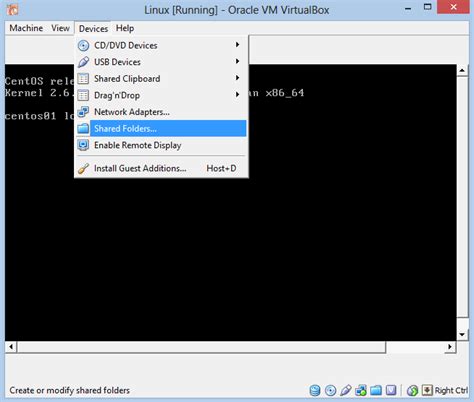
Task: Click the hard disk activity icon in status bar
Action: click(315, 390)
